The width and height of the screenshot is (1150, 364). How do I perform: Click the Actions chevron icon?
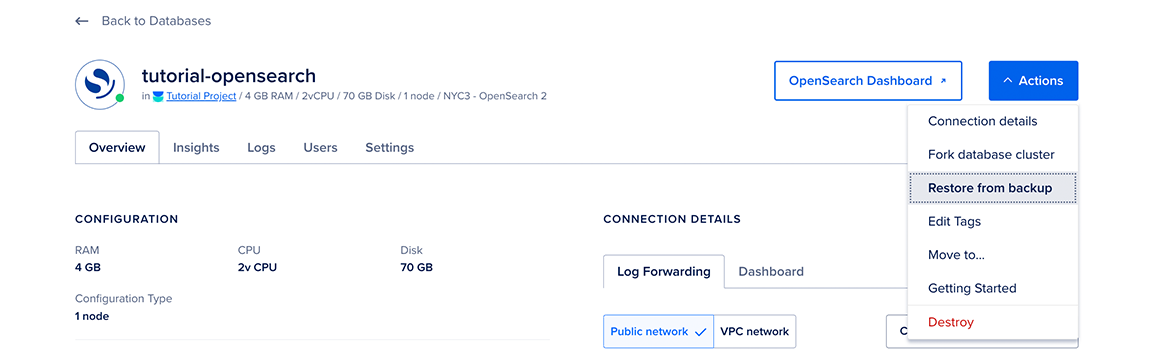[x=1008, y=81]
